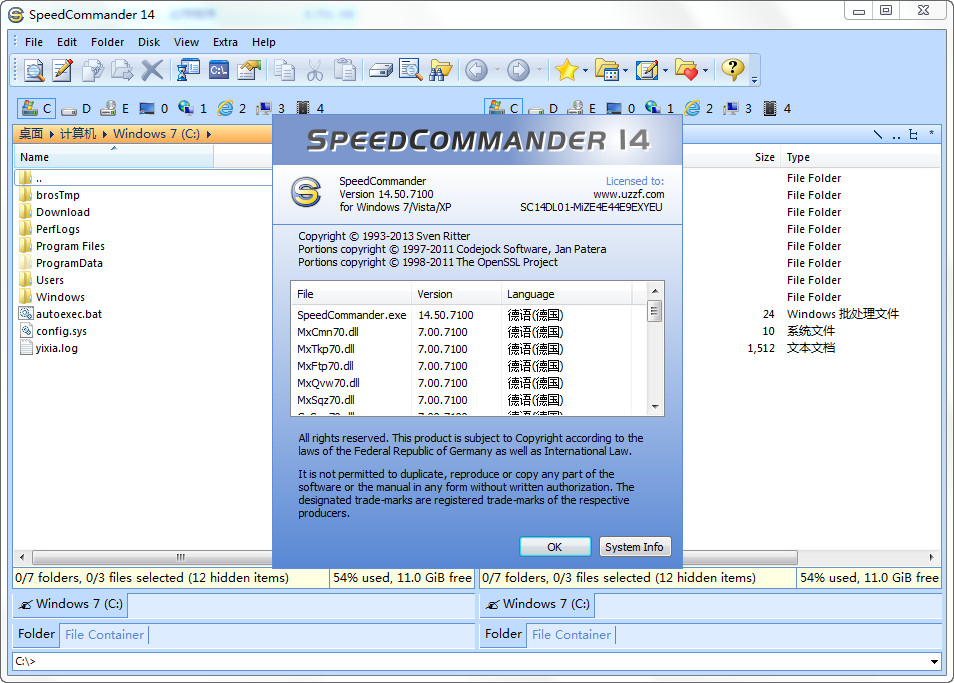
Task: Click the folder search magnifier icon
Action: click(x=411, y=70)
